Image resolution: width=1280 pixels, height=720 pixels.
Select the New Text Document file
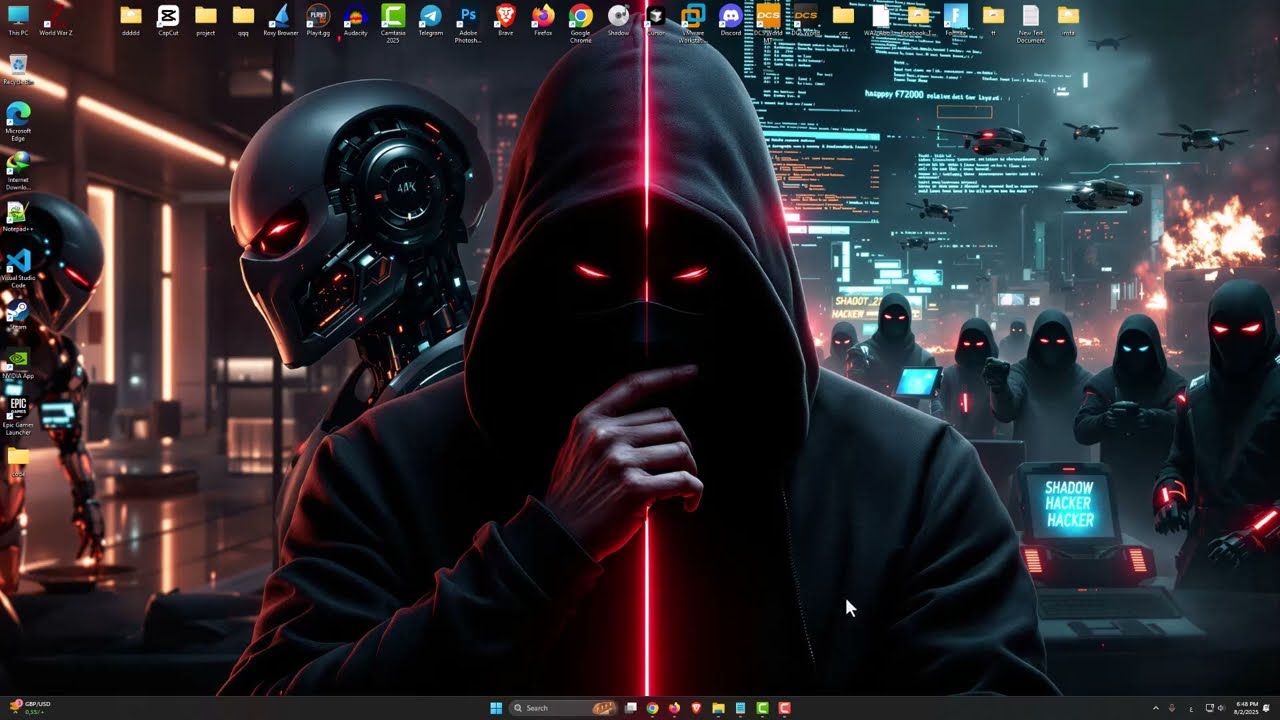click(x=1030, y=16)
